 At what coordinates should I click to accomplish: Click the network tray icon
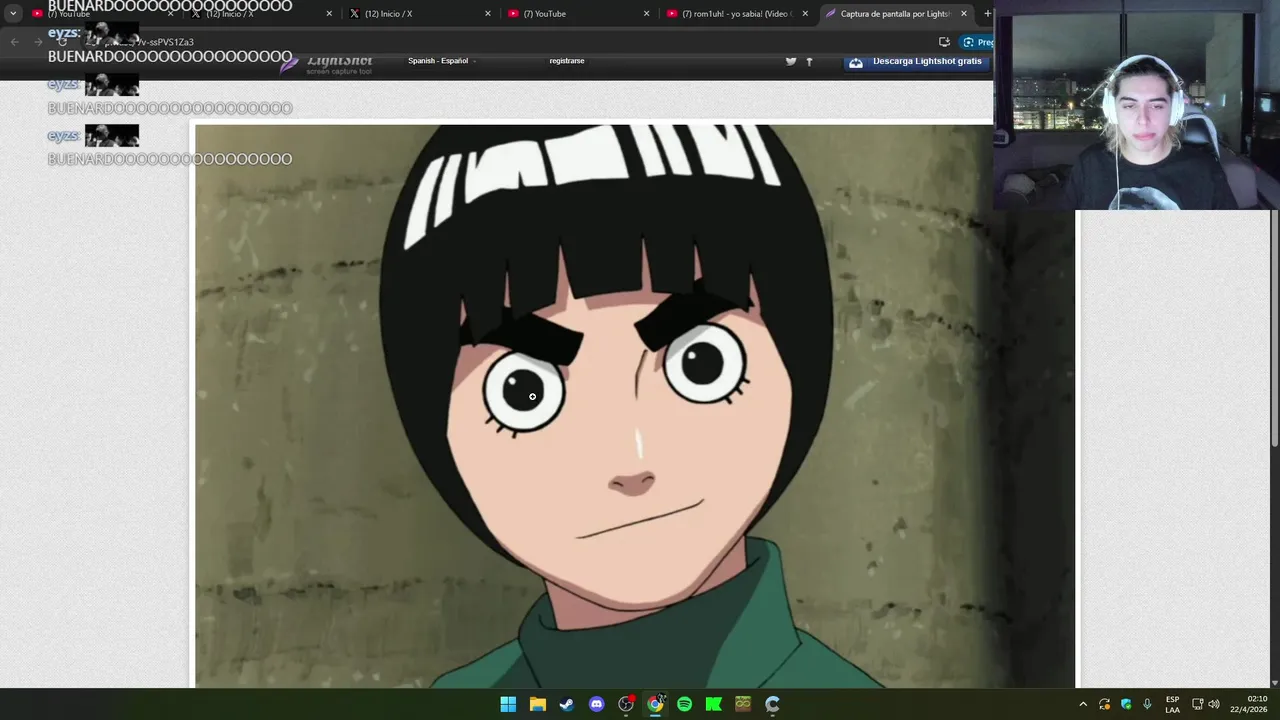click(x=1197, y=704)
